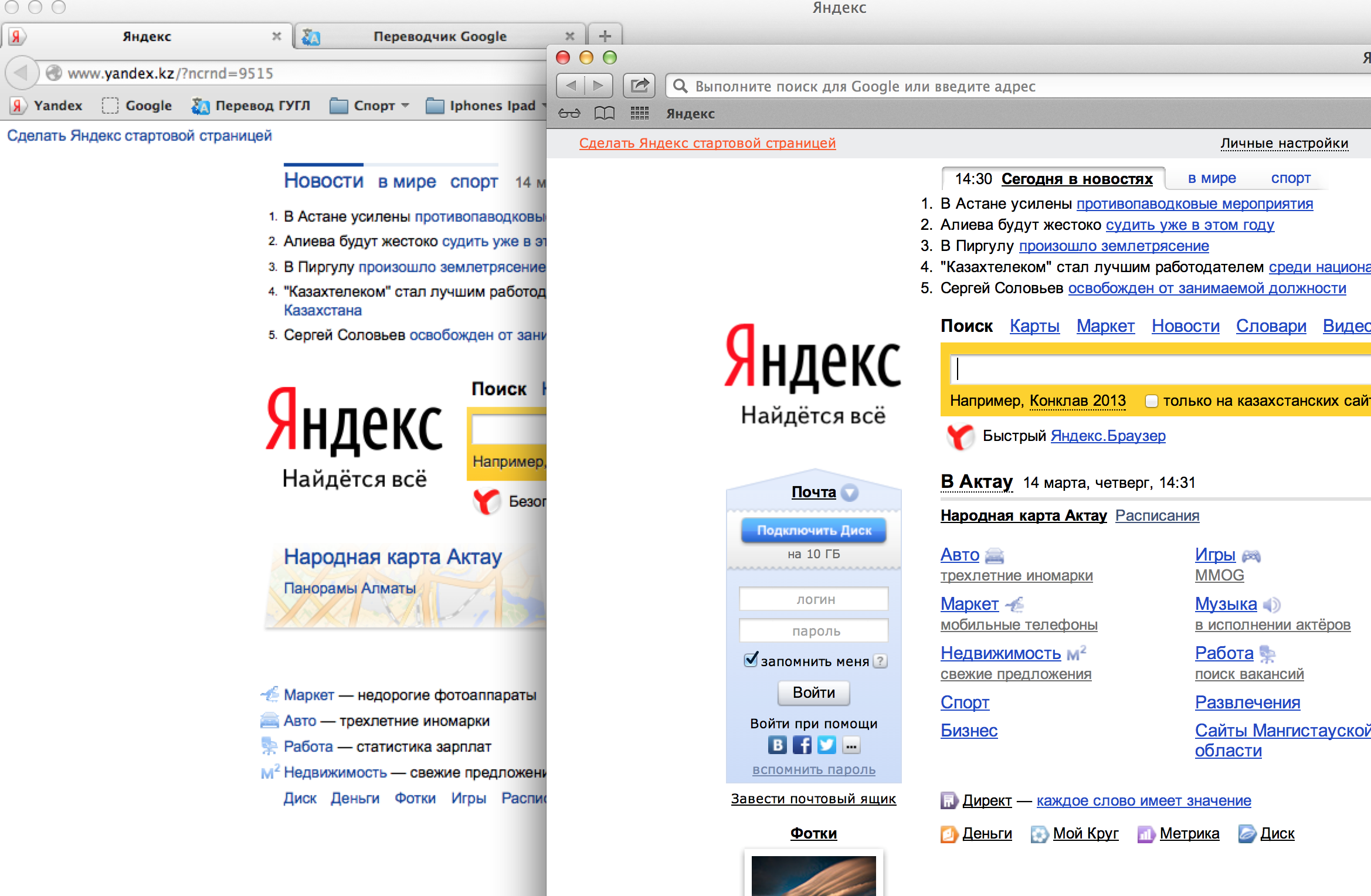Click Firefox URL bar www.yandex.kz
1371x896 pixels.
293,73
